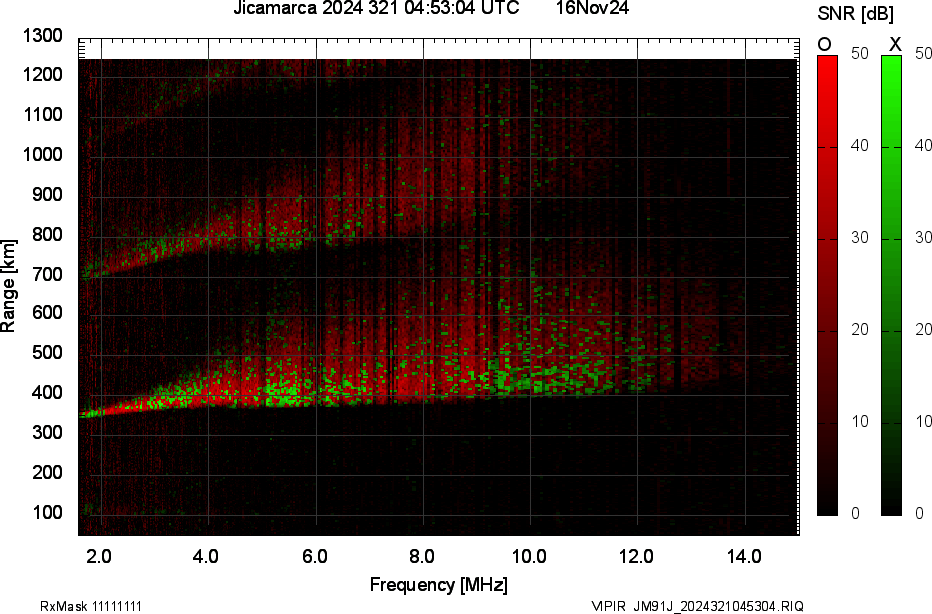The image size is (932, 614).
Task: Click the 12.0 frequency tick label
Action: click(637, 557)
